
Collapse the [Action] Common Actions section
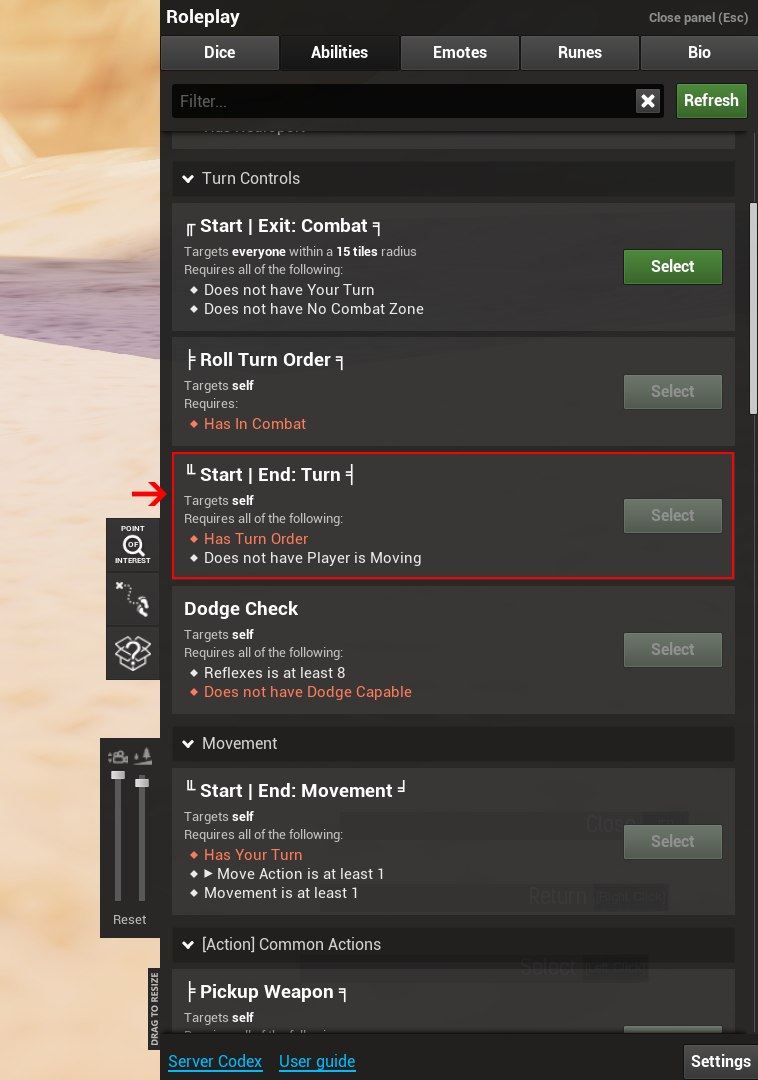coord(188,945)
